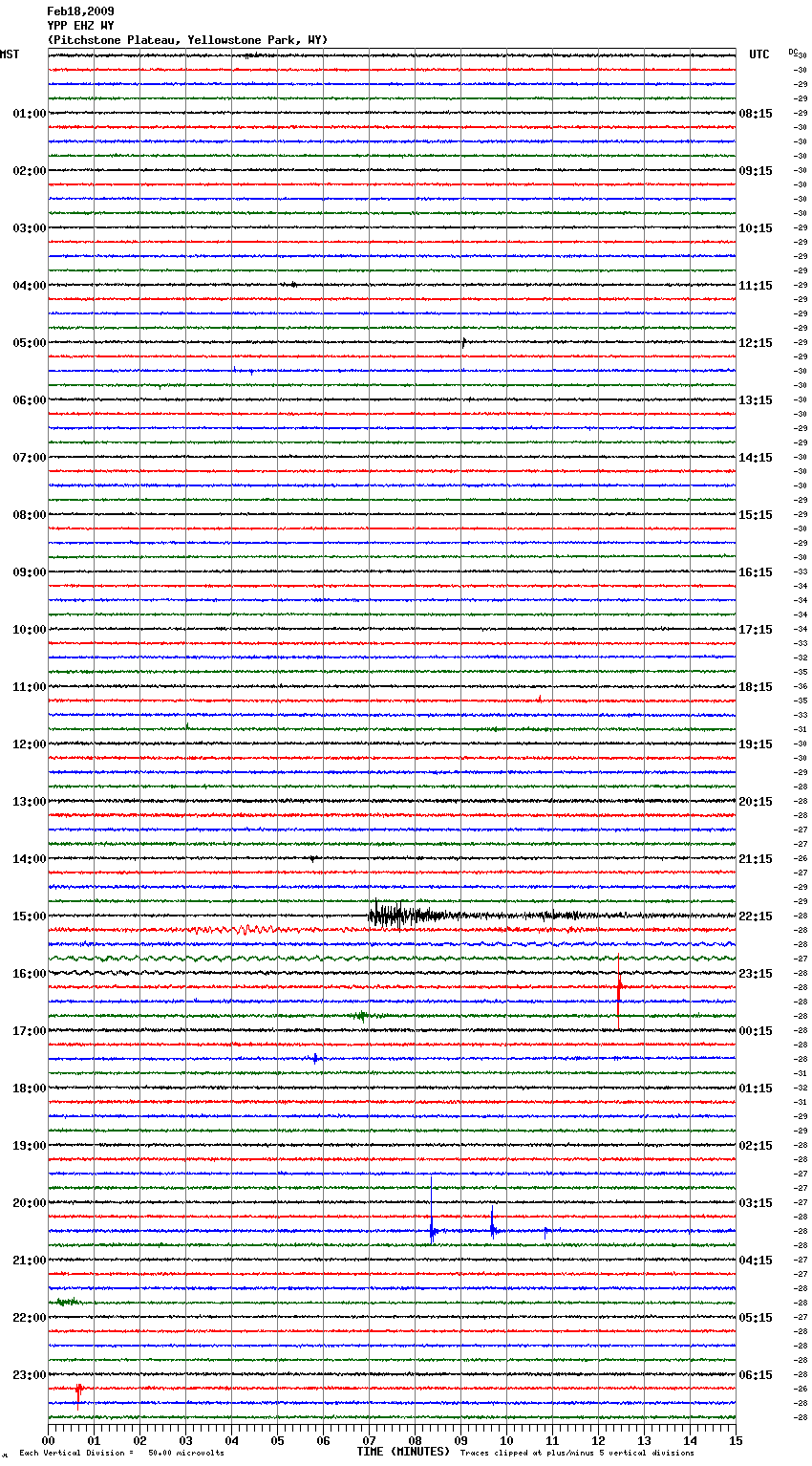Click the red spike on the 16:15 trace
Screen dimensions: 812x1466
pyautogui.click(x=619, y=989)
